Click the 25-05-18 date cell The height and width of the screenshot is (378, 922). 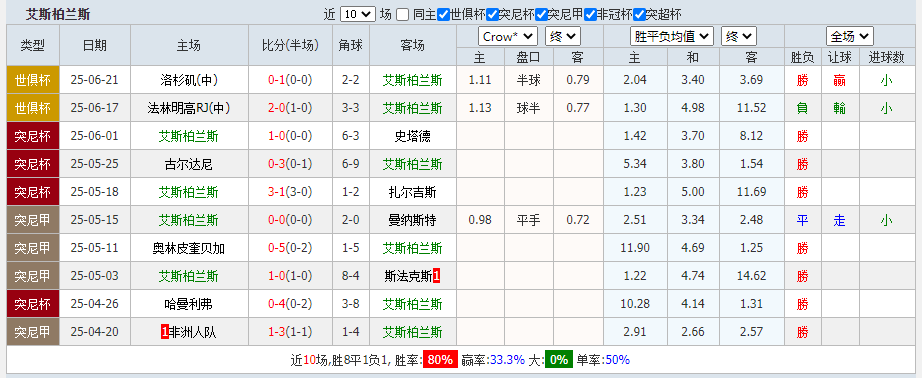click(94, 192)
